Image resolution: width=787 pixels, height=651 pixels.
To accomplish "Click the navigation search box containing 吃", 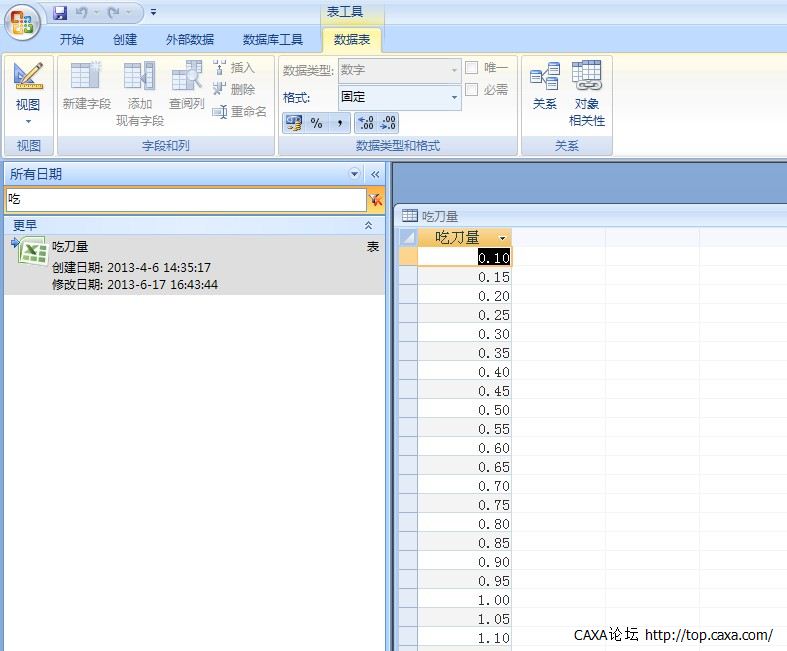I will tap(186, 199).
